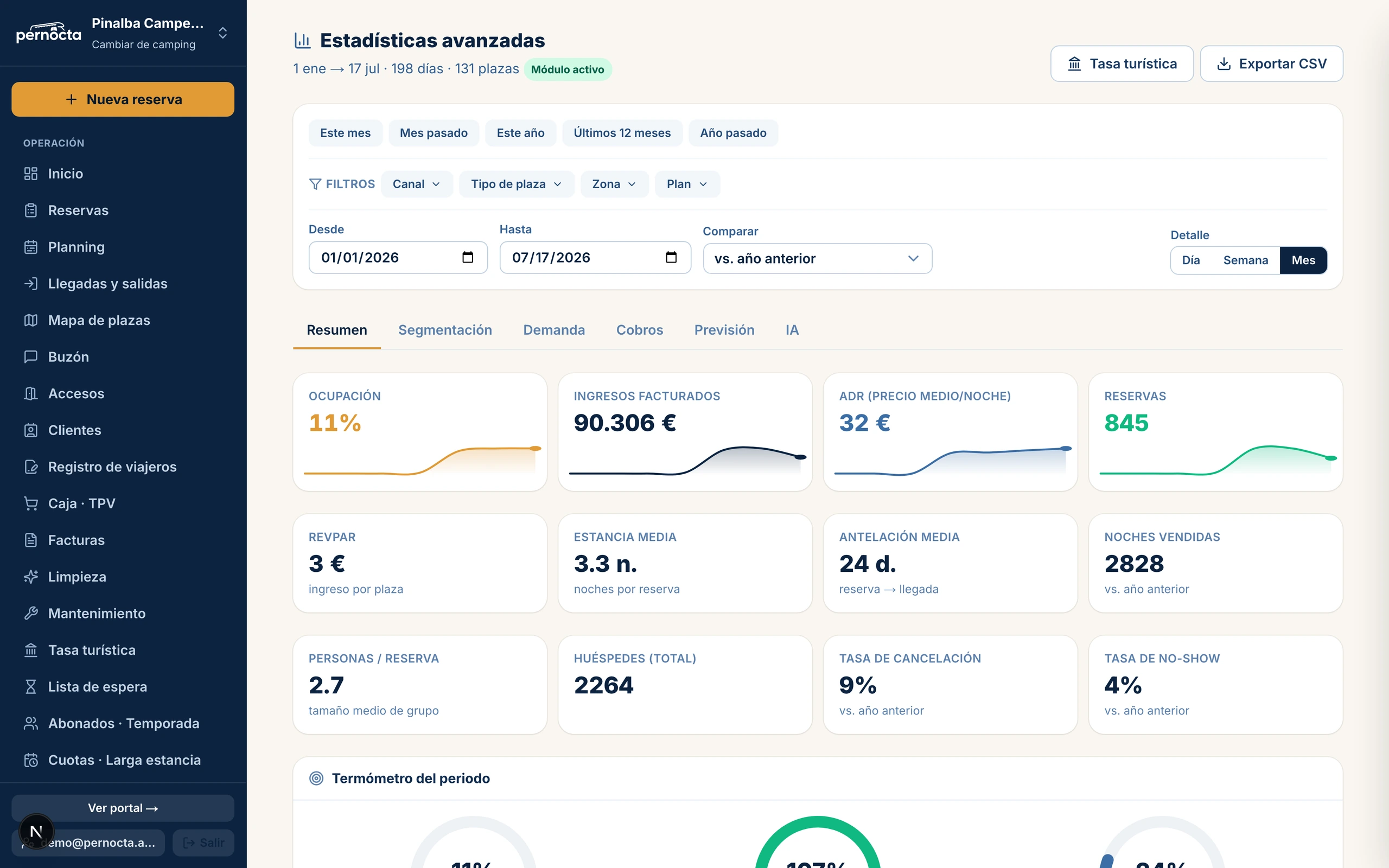Click the Salir logout button
Viewport: 1389px width, 868px height.
point(203,843)
